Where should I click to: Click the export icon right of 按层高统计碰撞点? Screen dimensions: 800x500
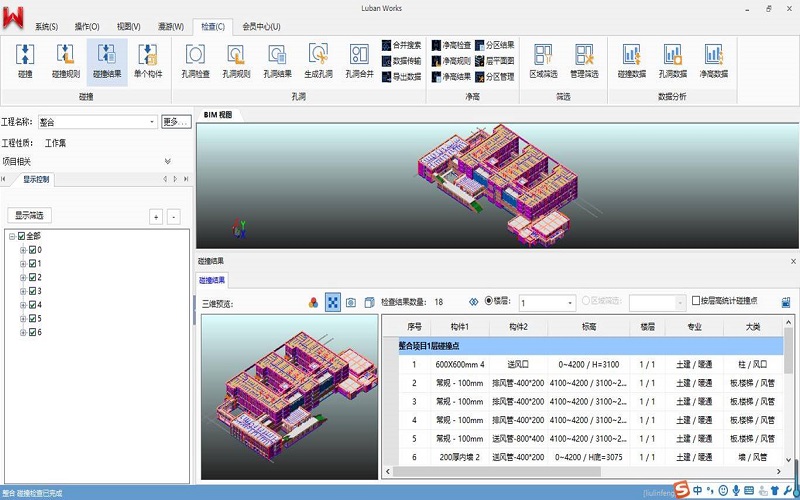[x=786, y=302]
